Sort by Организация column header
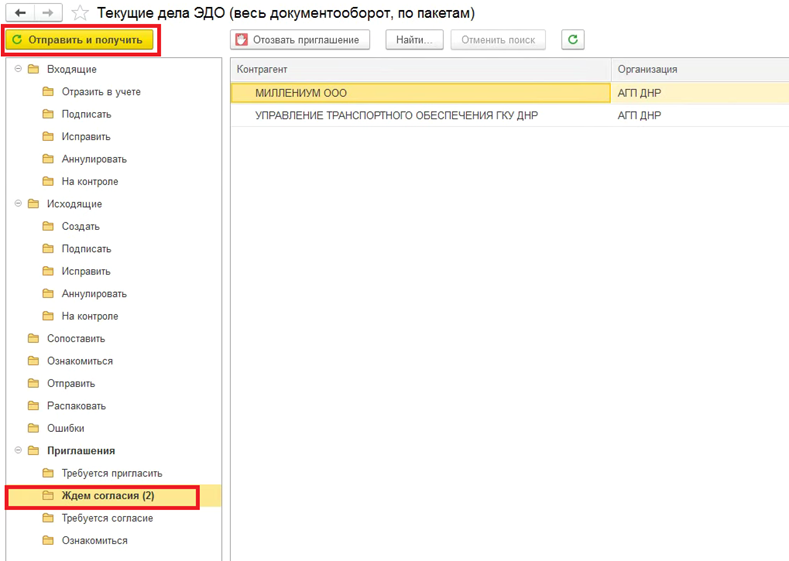Screen dimensions: 789x561 click(700, 69)
